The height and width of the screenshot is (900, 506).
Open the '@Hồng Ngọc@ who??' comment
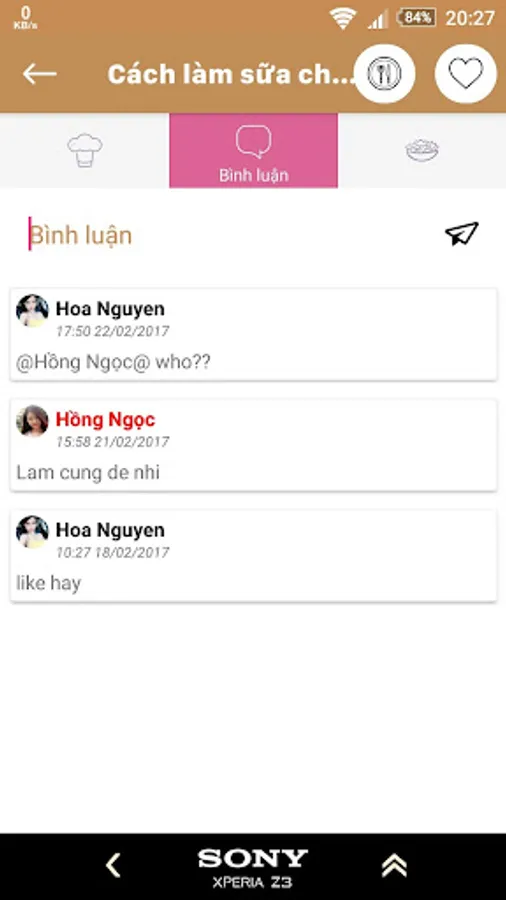click(x=114, y=362)
